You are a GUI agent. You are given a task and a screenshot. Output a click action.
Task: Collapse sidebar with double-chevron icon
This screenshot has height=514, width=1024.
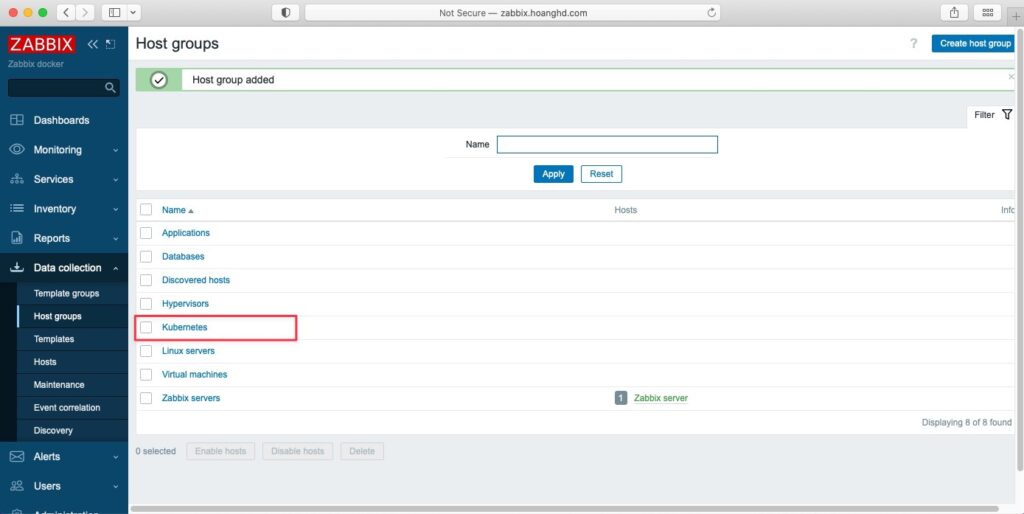[x=92, y=44]
